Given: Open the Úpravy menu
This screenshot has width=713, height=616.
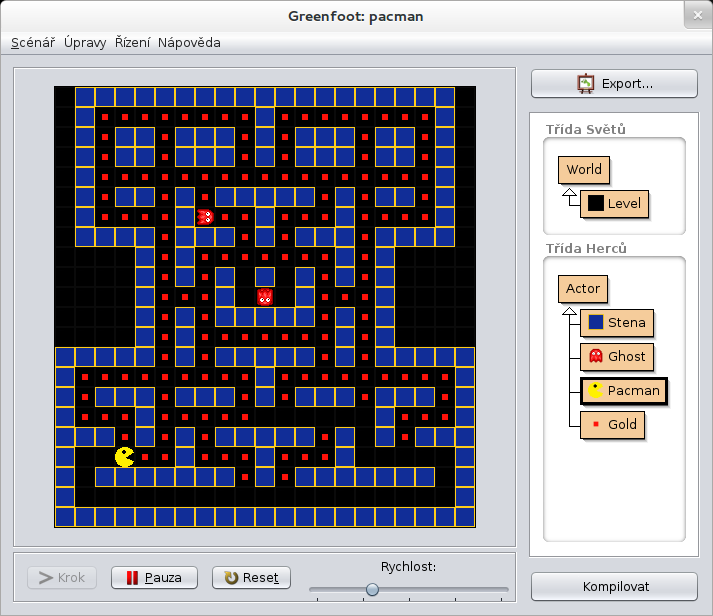Looking at the screenshot, I should [85, 43].
